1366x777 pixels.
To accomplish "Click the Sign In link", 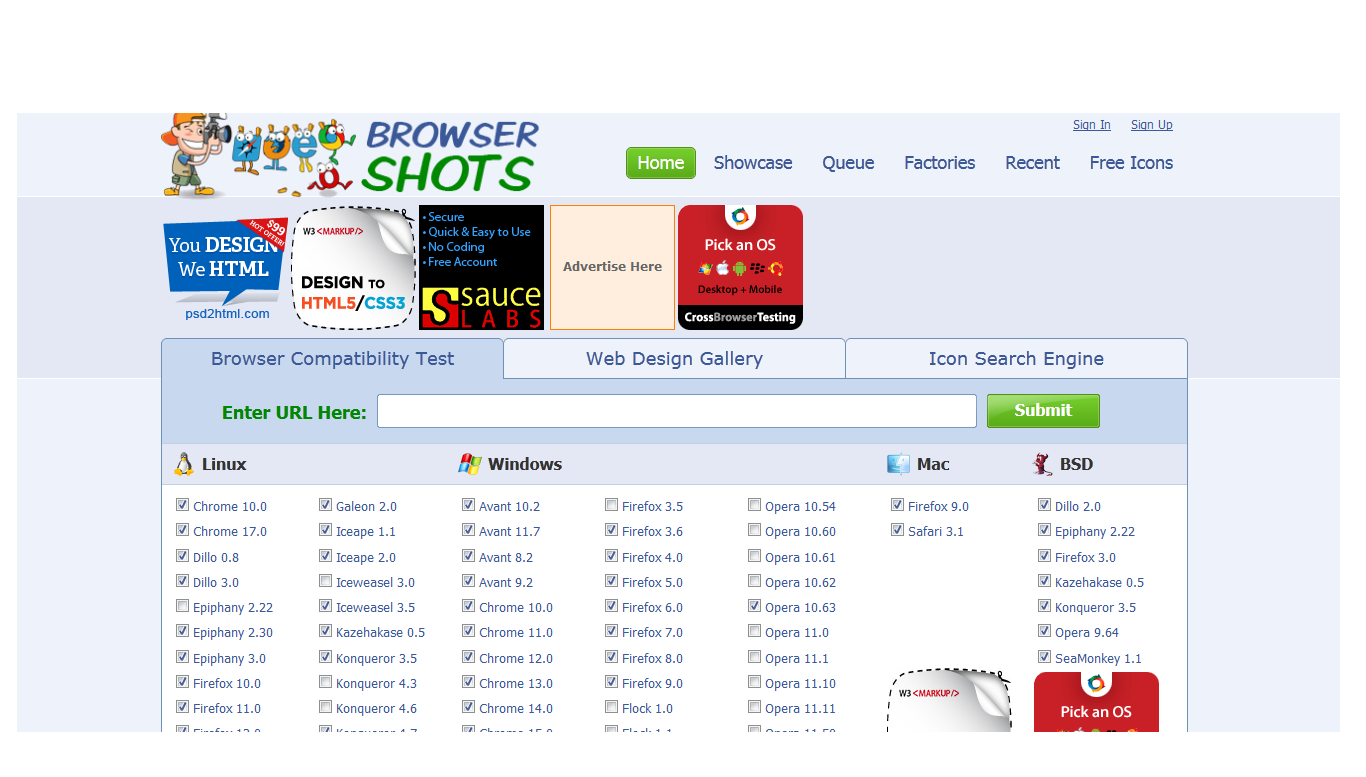I will (1091, 124).
